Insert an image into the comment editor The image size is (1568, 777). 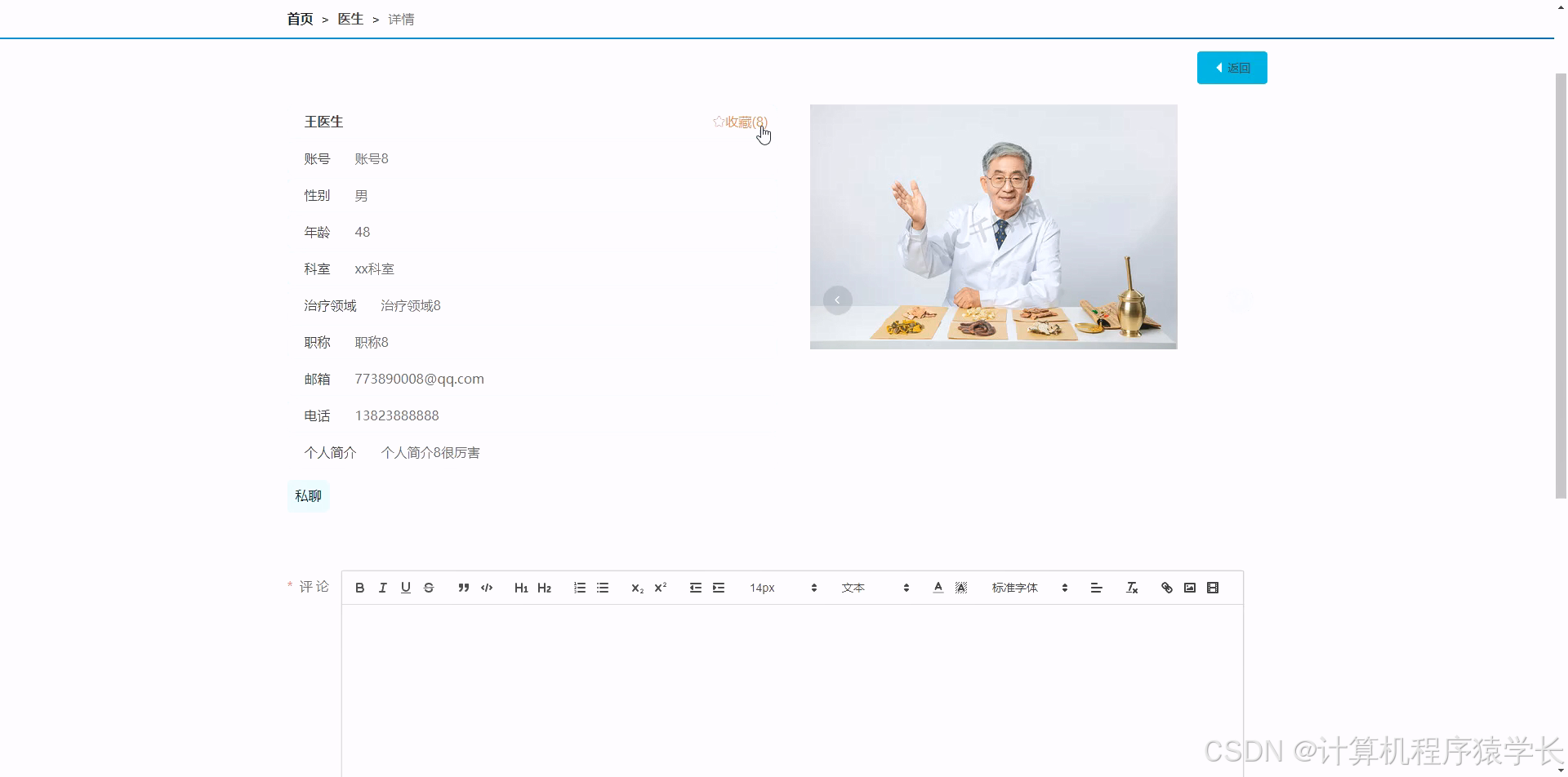pyautogui.click(x=1189, y=587)
